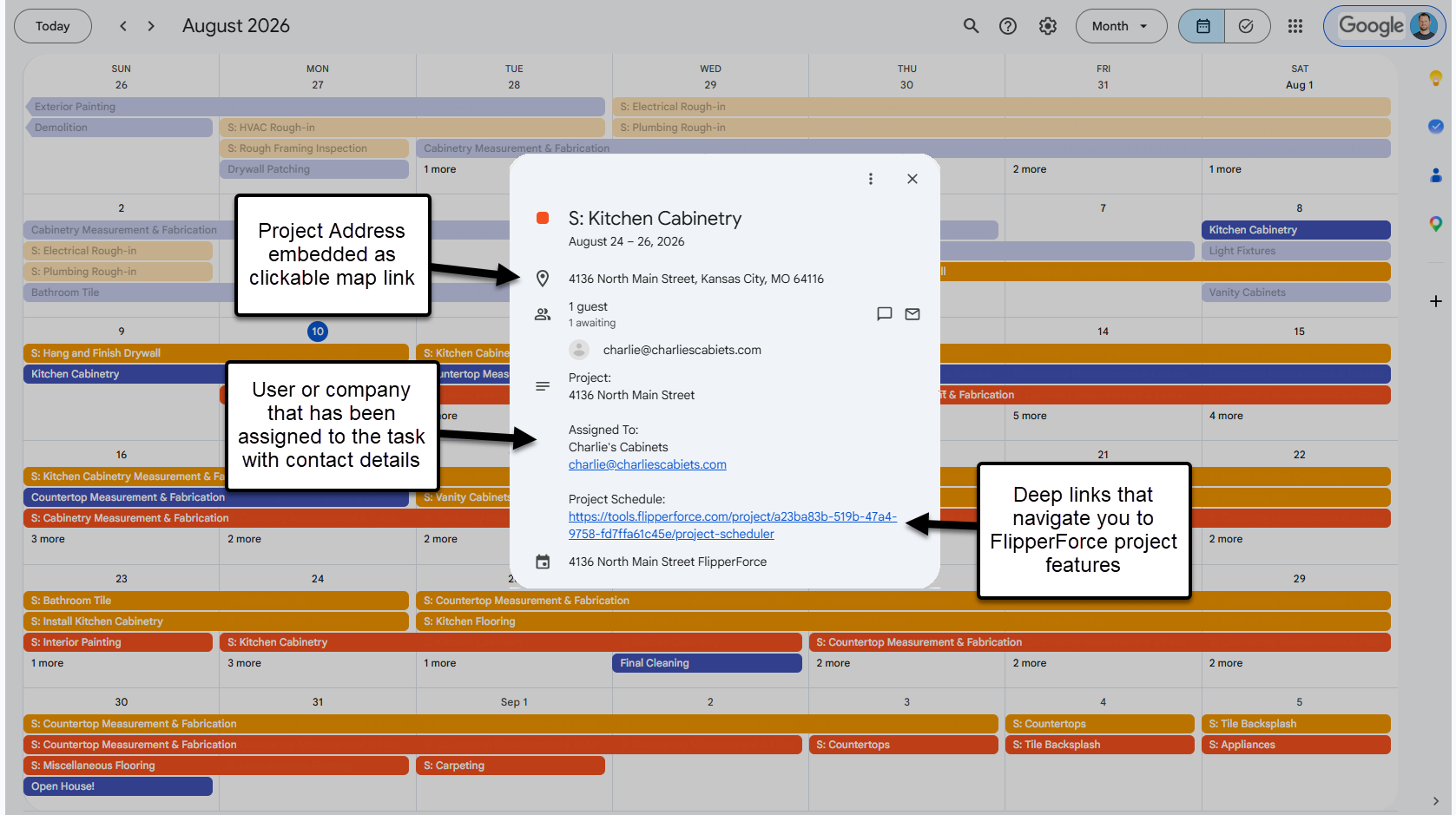Open the orange event color marker
Screen dimensions: 1456x815
(x=543, y=218)
